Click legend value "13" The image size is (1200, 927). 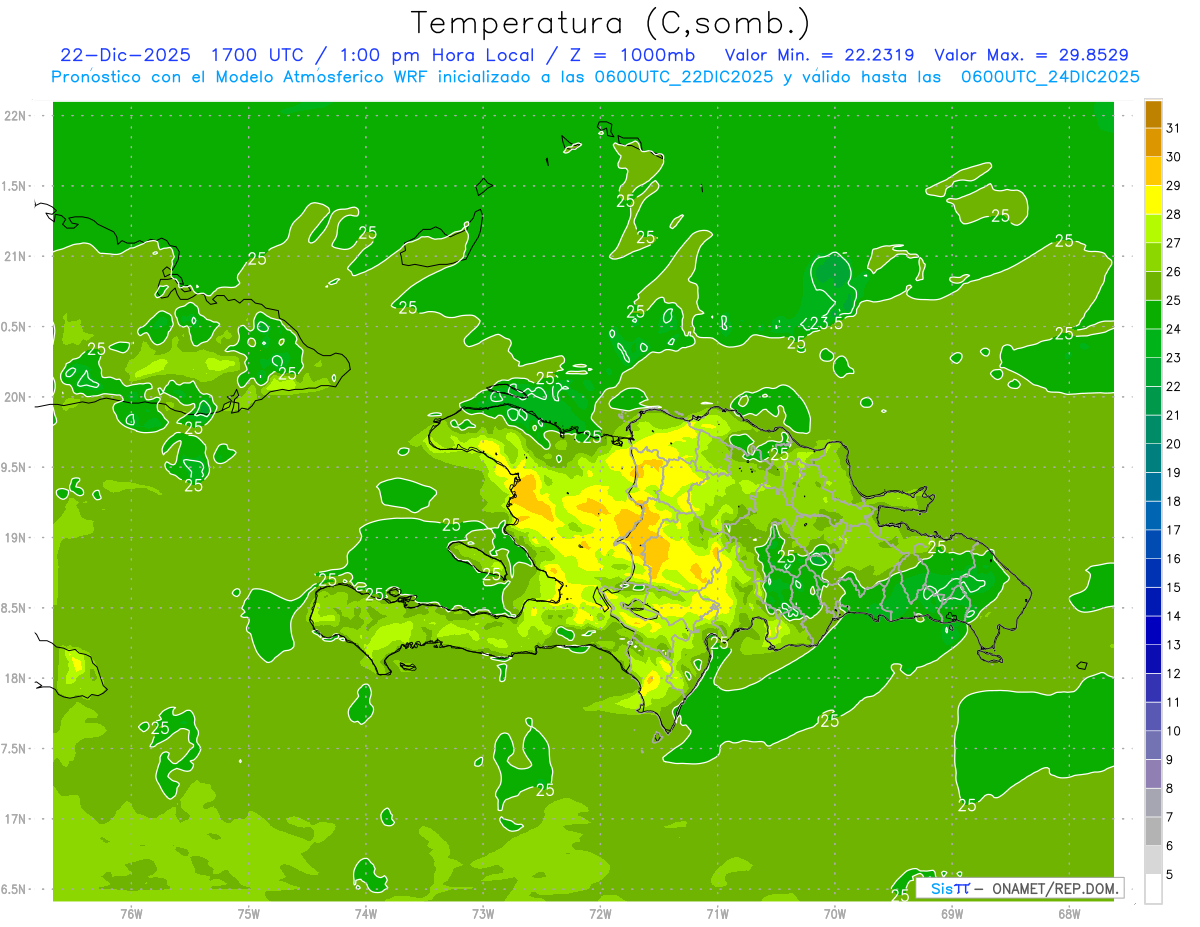pos(1174,645)
